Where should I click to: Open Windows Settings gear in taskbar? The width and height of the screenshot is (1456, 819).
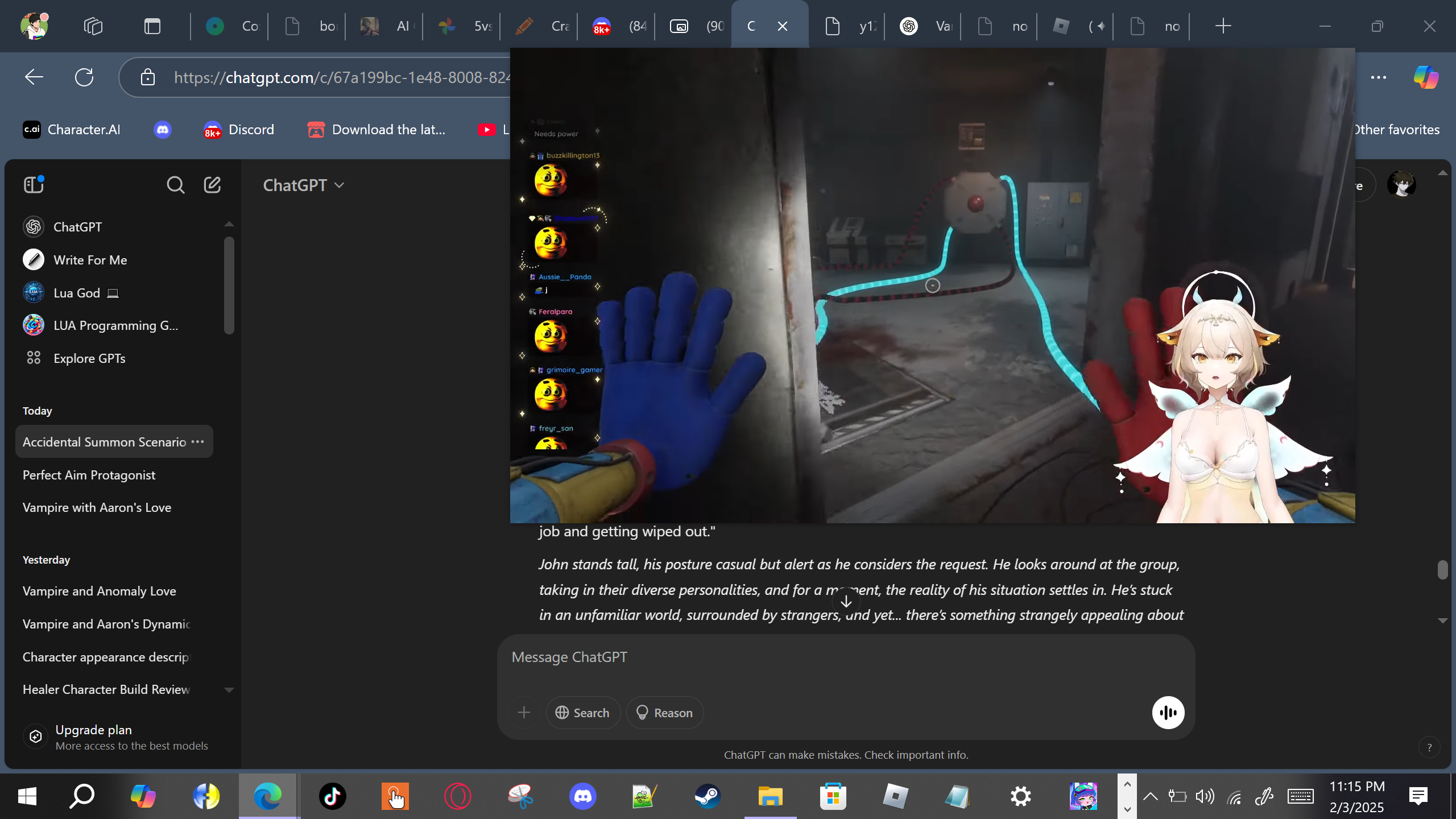1020,796
